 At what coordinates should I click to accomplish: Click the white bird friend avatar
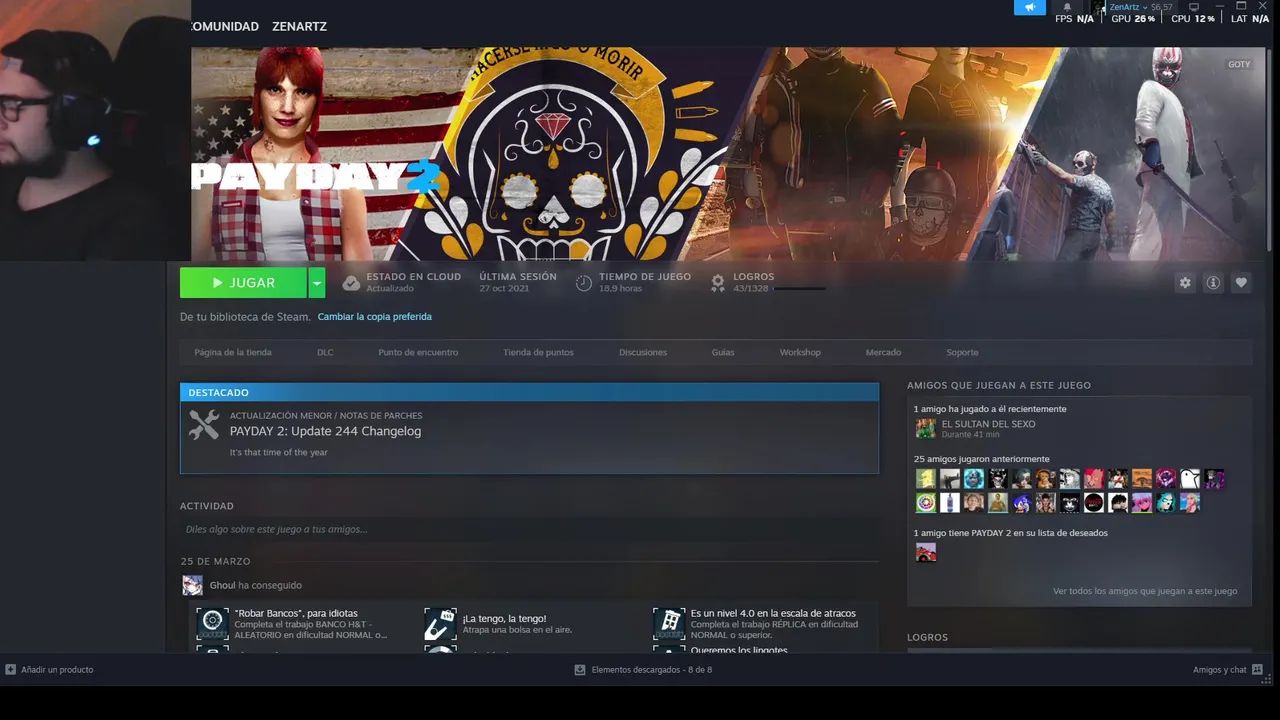pos(1190,478)
